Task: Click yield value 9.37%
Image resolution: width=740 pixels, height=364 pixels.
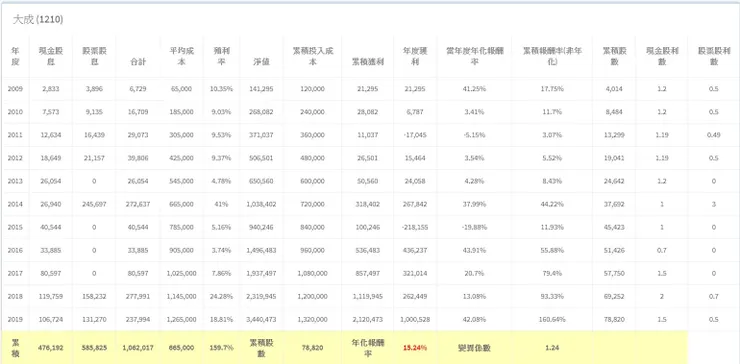Action: (221, 158)
